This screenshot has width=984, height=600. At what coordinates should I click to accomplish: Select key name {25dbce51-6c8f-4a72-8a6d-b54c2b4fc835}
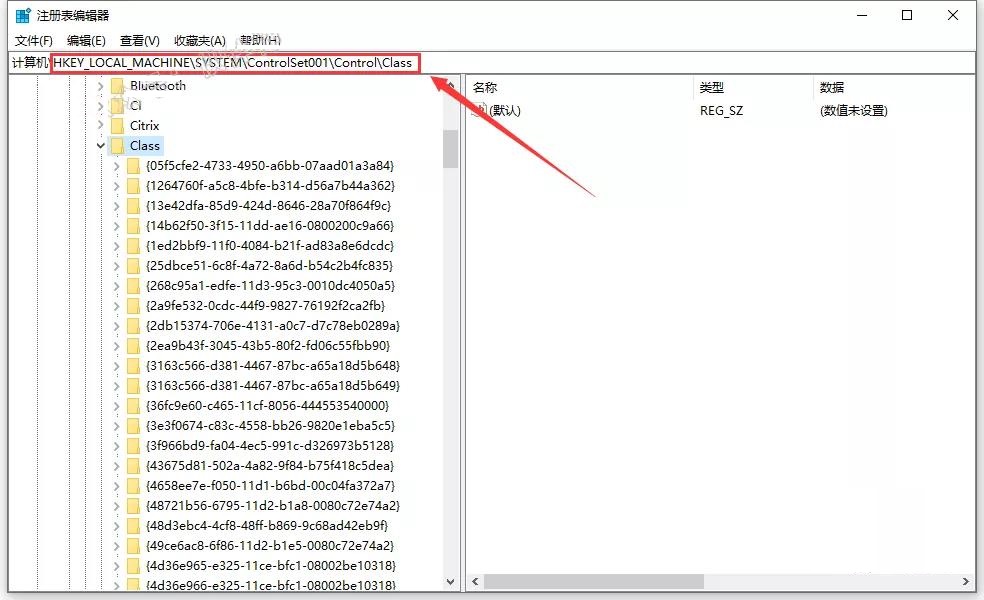tap(269, 266)
